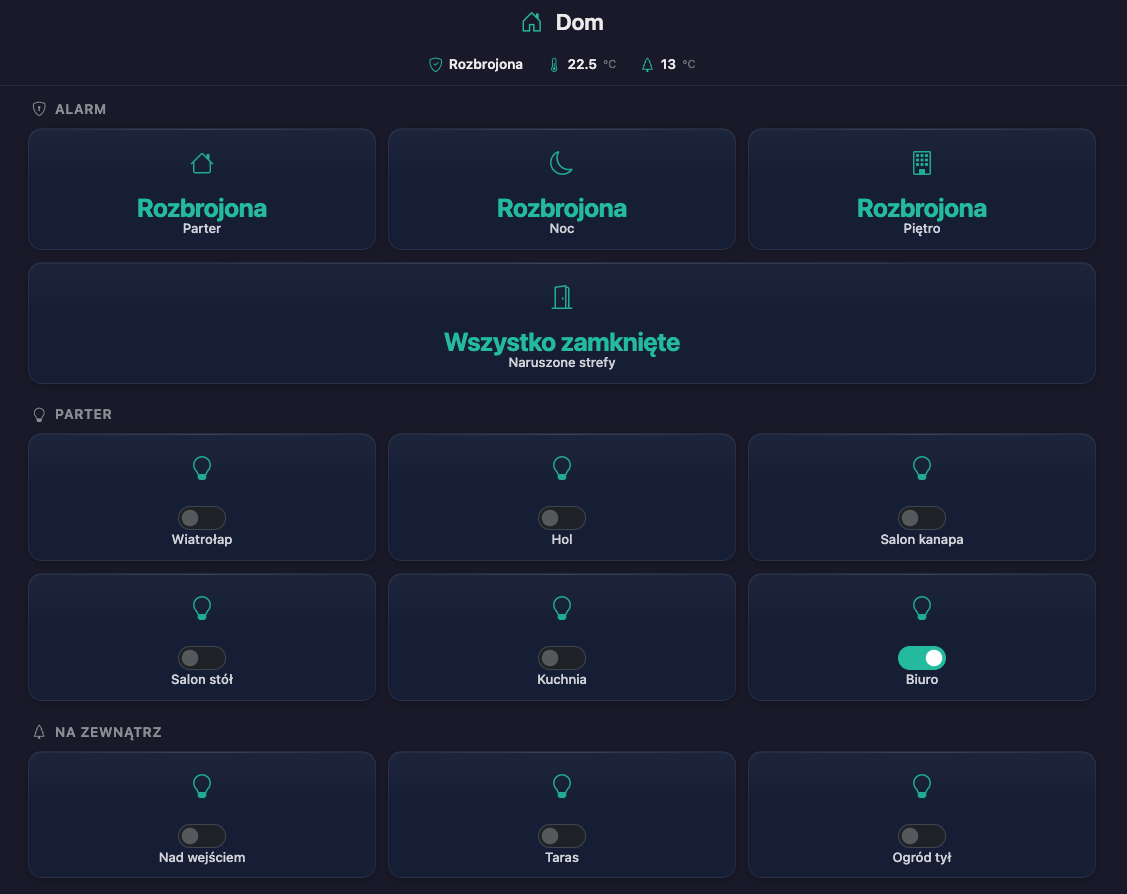Screen dimensions: 1127x894
Task: Click the 13 outdoor temperature value
Action: tap(668, 65)
